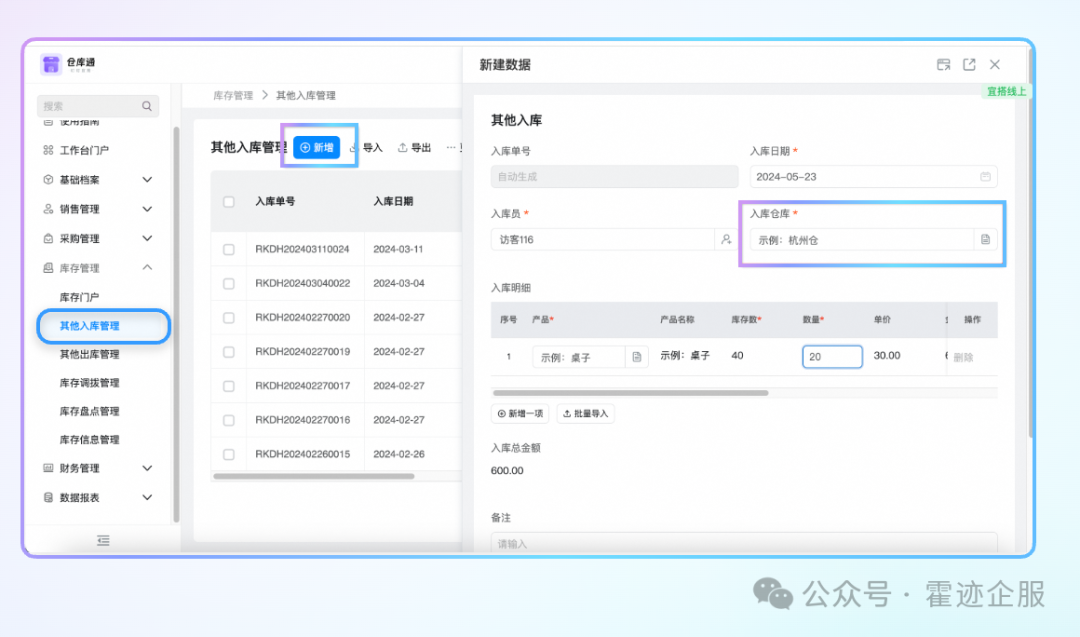Select the checkbox for RKDH202402260015

tap(229, 454)
